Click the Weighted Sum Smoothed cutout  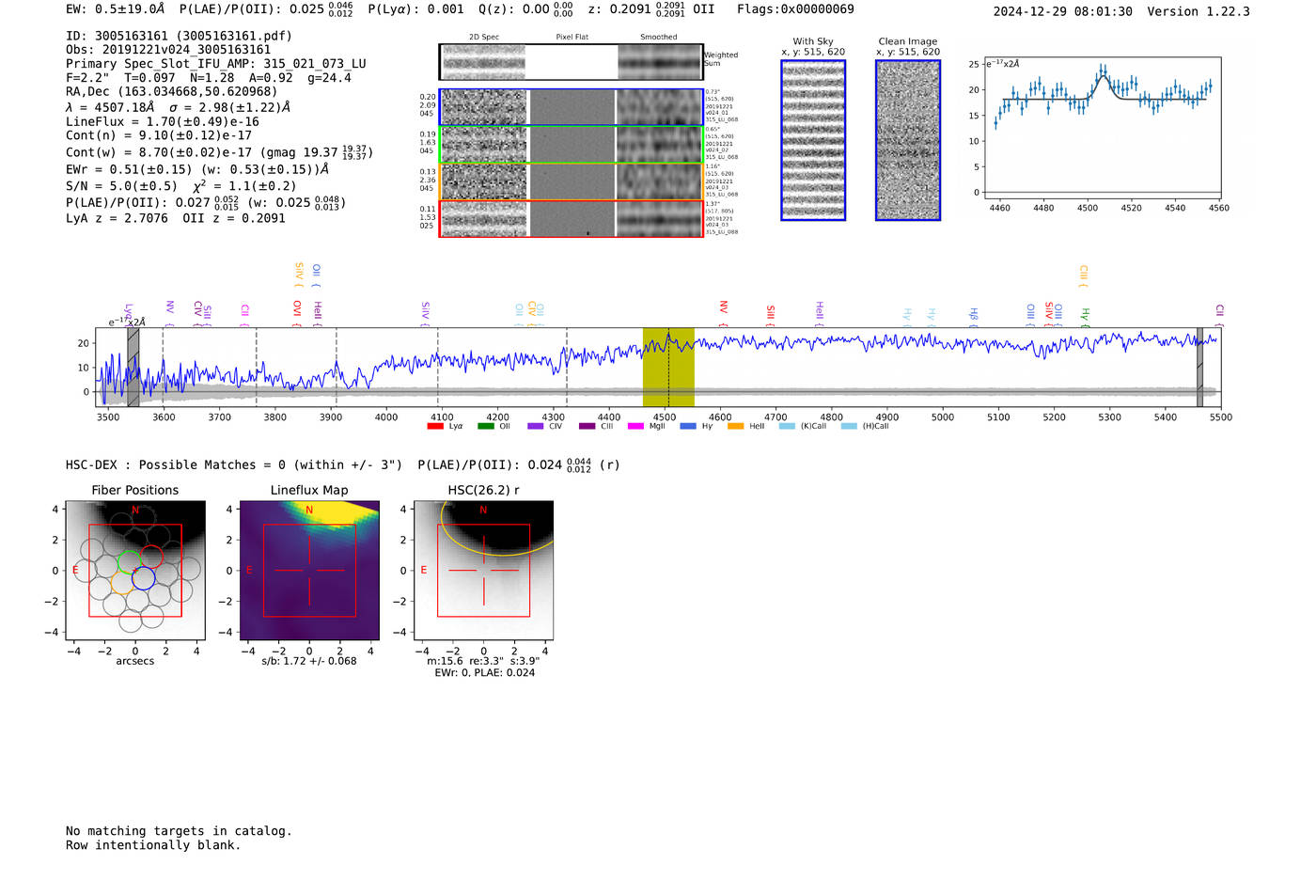click(x=660, y=62)
